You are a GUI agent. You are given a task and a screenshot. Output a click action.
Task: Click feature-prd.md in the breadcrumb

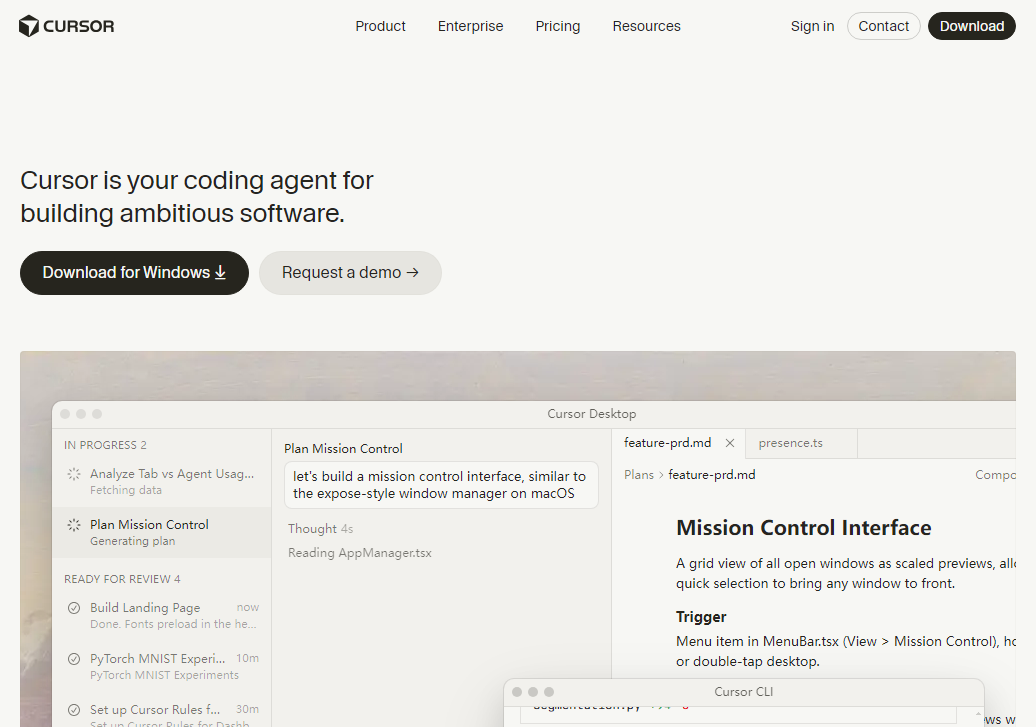[x=712, y=475]
